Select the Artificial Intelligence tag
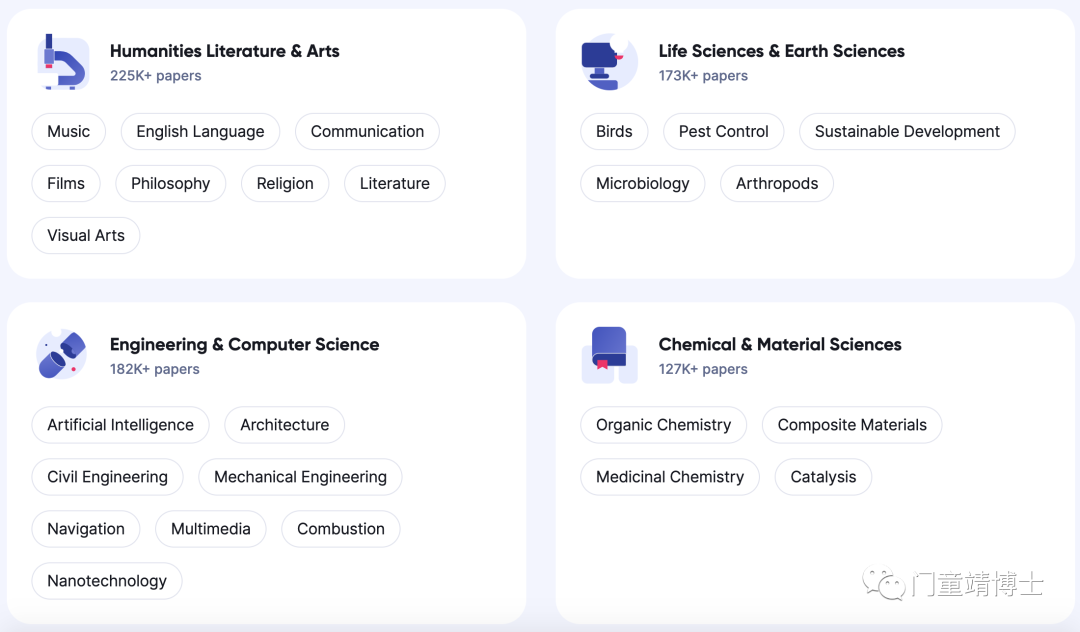Screen dimensions: 1080x632 point(121,425)
